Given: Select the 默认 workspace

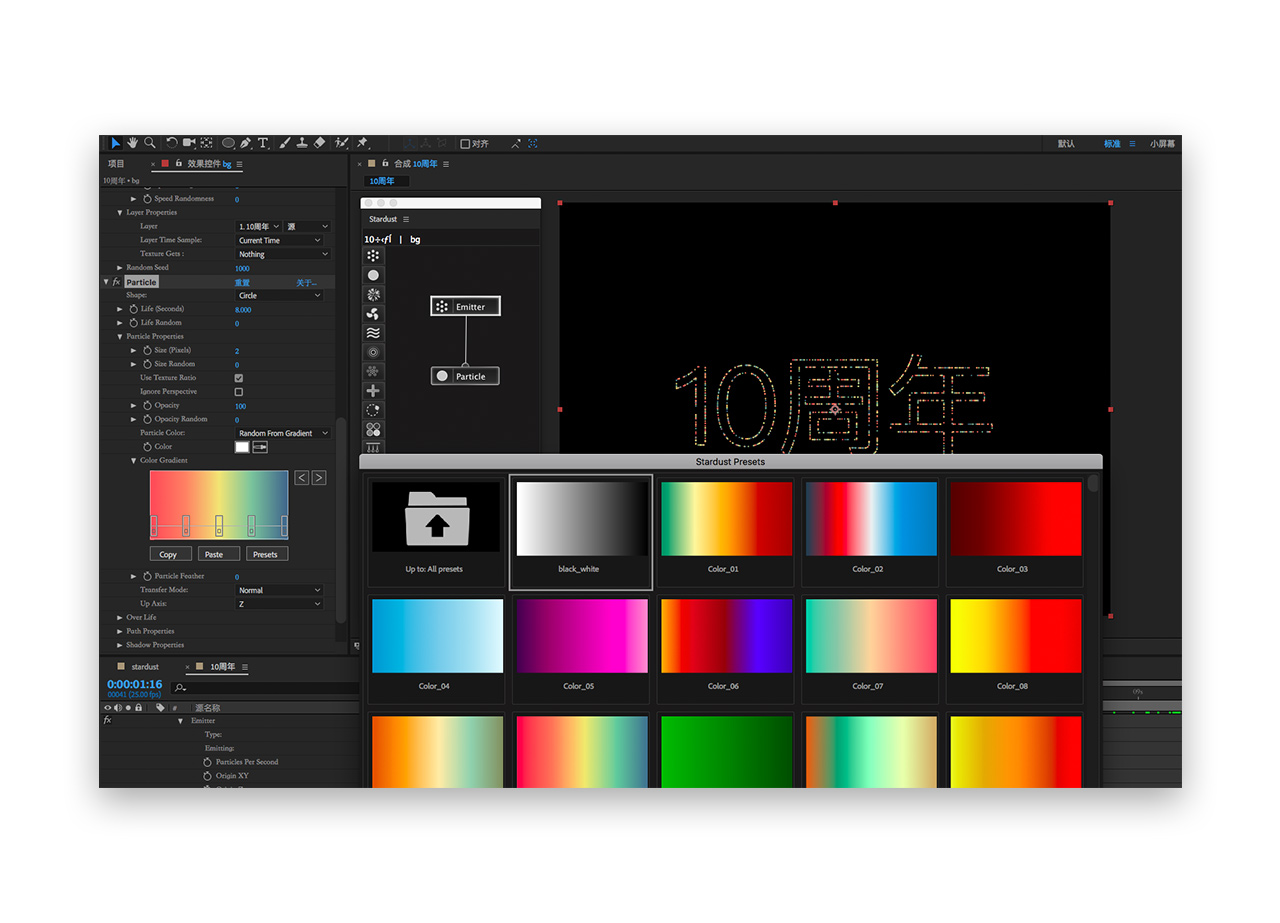Looking at the screenshot, I should 1066,144.
